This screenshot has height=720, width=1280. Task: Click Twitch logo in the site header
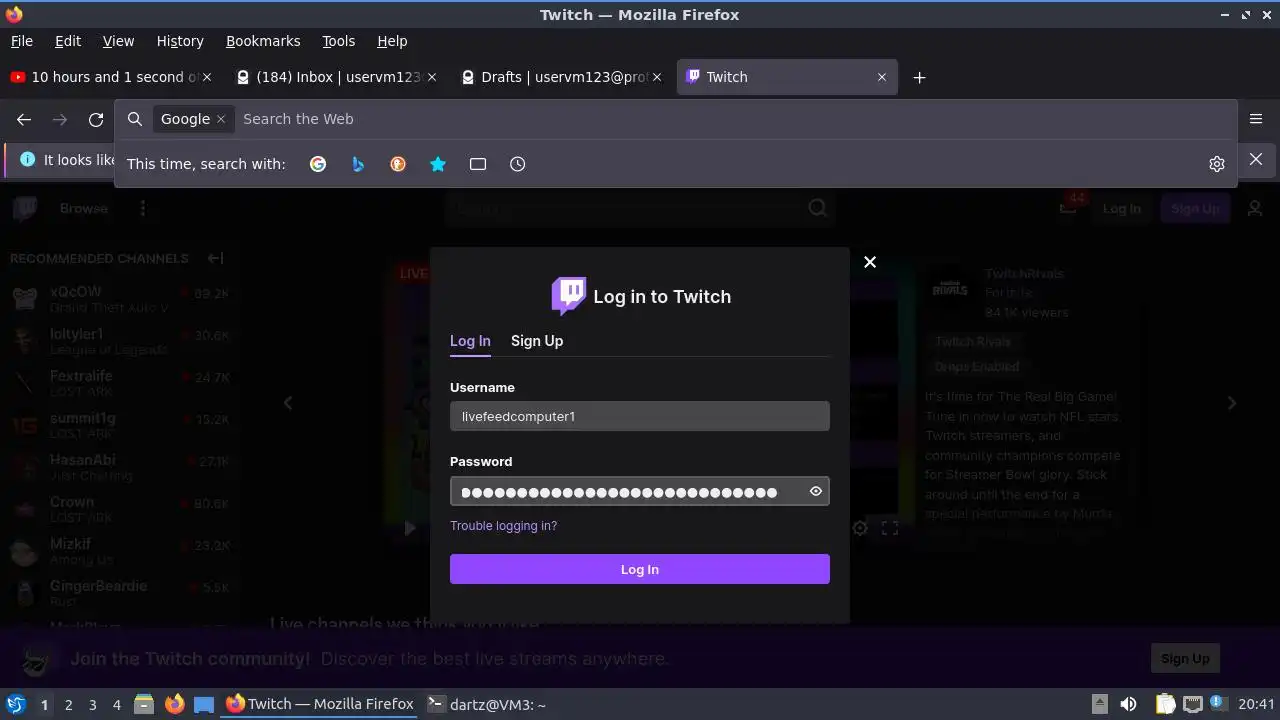pos(25,208)
